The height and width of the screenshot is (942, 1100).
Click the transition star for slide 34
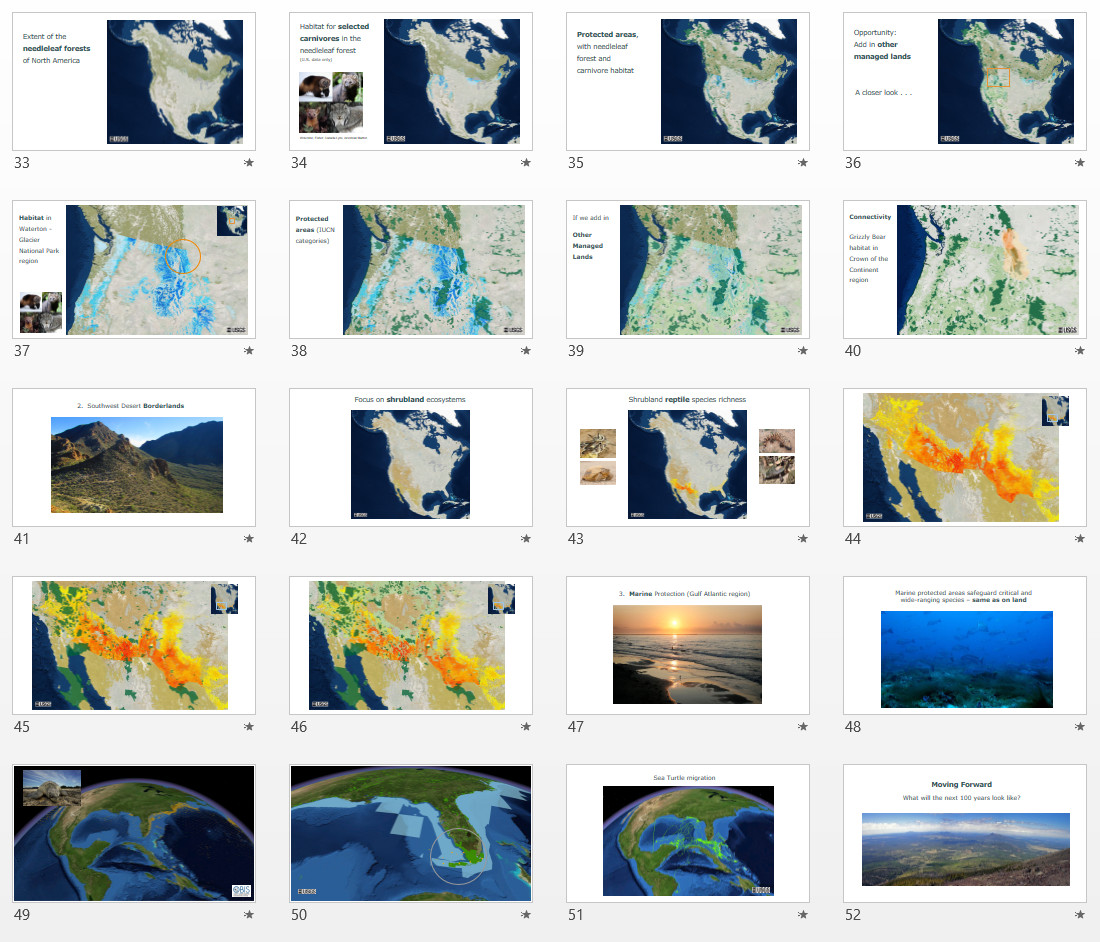pyautogui.click(x=525, y=163)
